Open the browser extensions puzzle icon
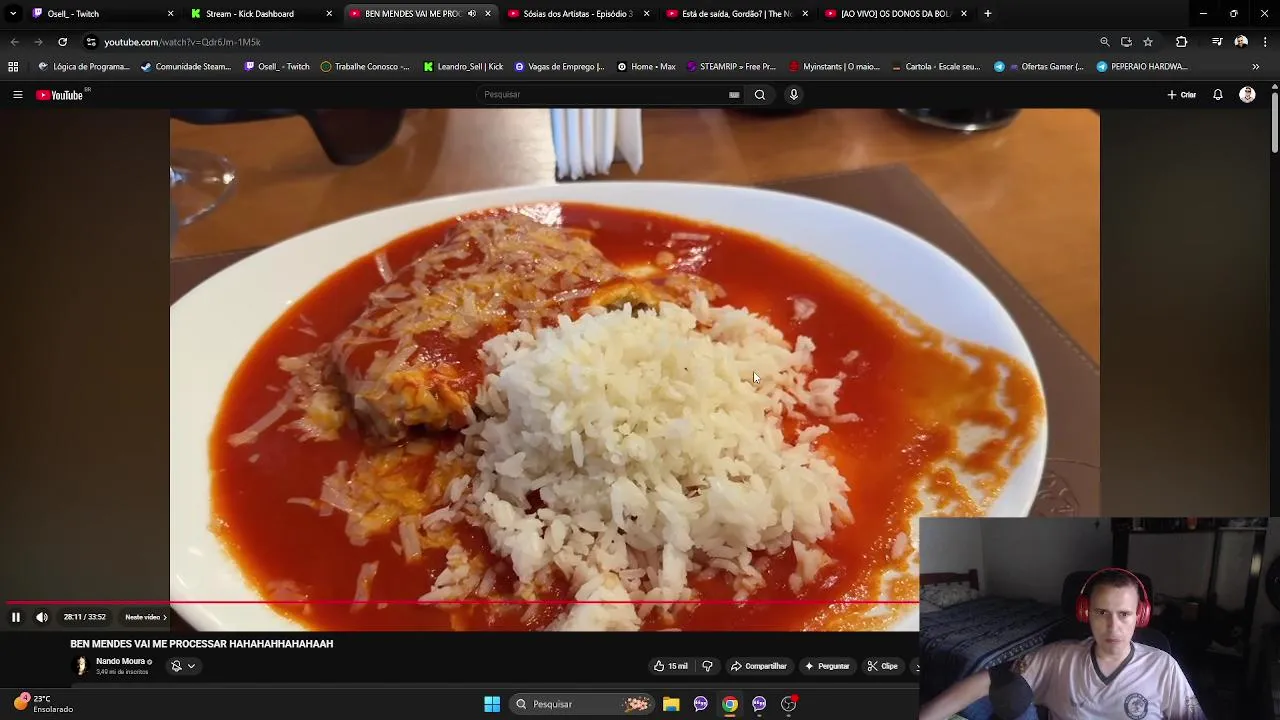Screen dimensions: 1280x720 [1182, 42]
